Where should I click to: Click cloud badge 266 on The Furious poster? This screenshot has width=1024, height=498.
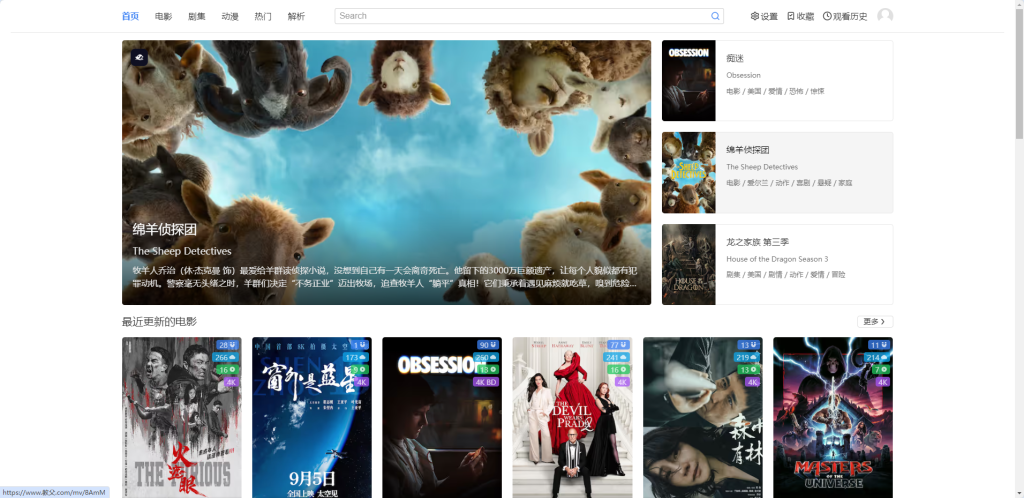coord(225,358)
